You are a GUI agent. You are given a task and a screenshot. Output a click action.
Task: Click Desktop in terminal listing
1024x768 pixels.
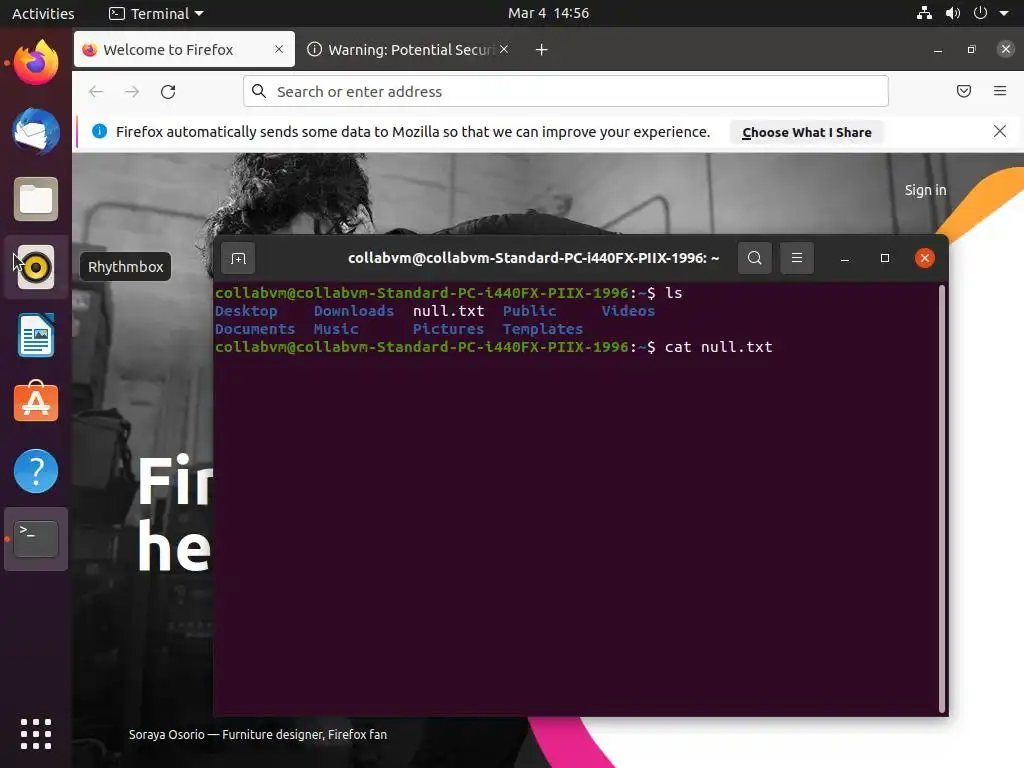click(x=246, y=311)
